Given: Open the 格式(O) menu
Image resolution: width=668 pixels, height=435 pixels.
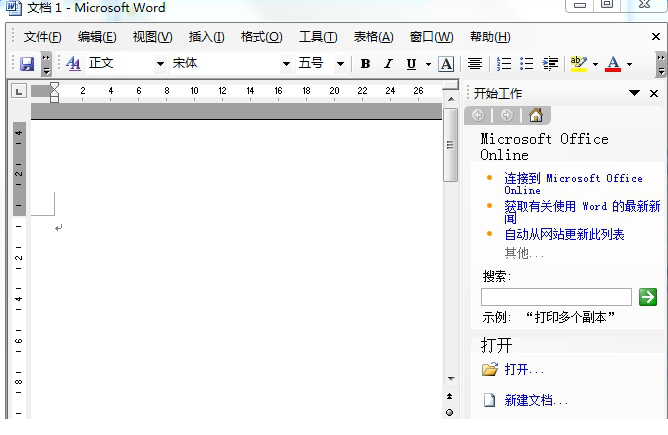Looking at the screenshot, I should click(262, 37).
